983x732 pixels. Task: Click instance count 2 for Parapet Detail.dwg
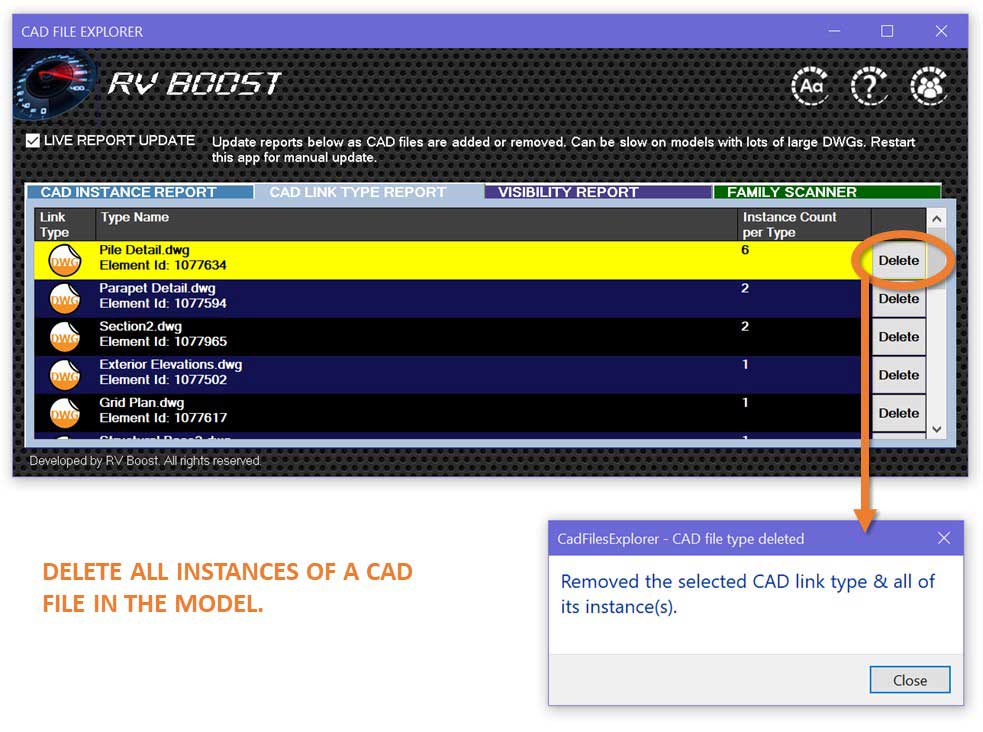(745, 288)
